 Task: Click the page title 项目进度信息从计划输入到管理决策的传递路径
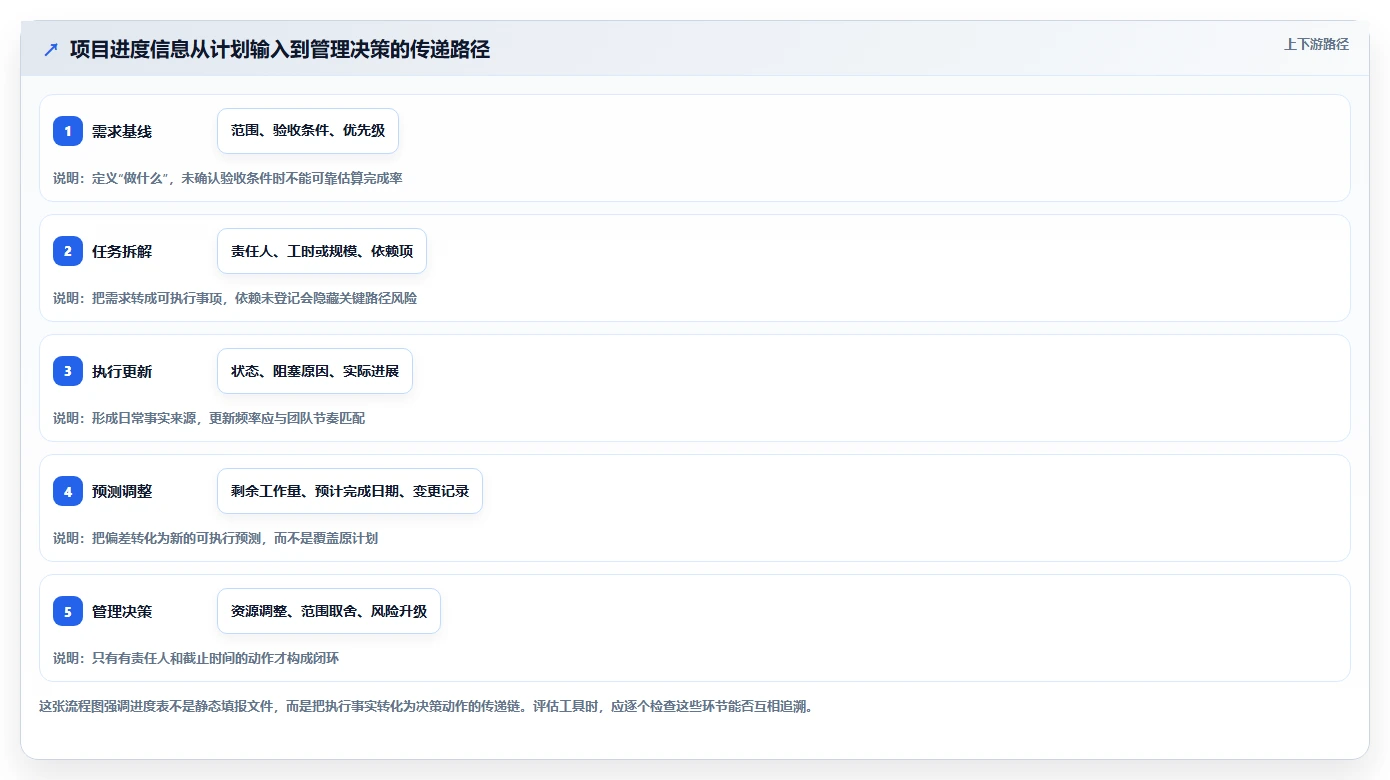tap(280, 49)
